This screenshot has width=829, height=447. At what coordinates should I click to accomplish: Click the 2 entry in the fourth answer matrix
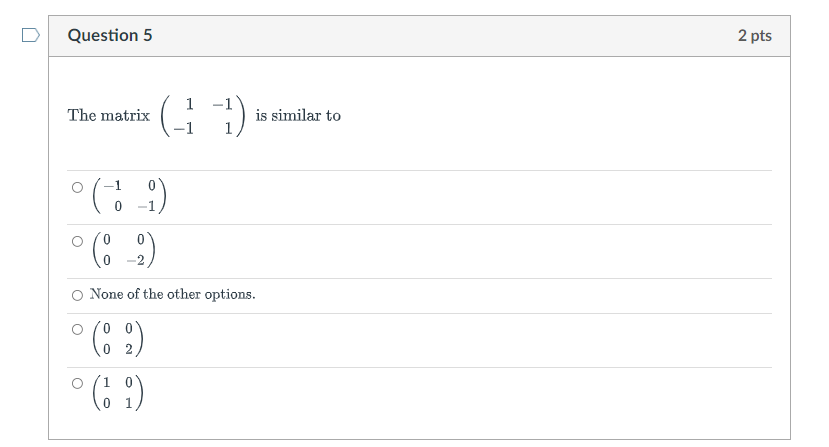click(129, 349)
